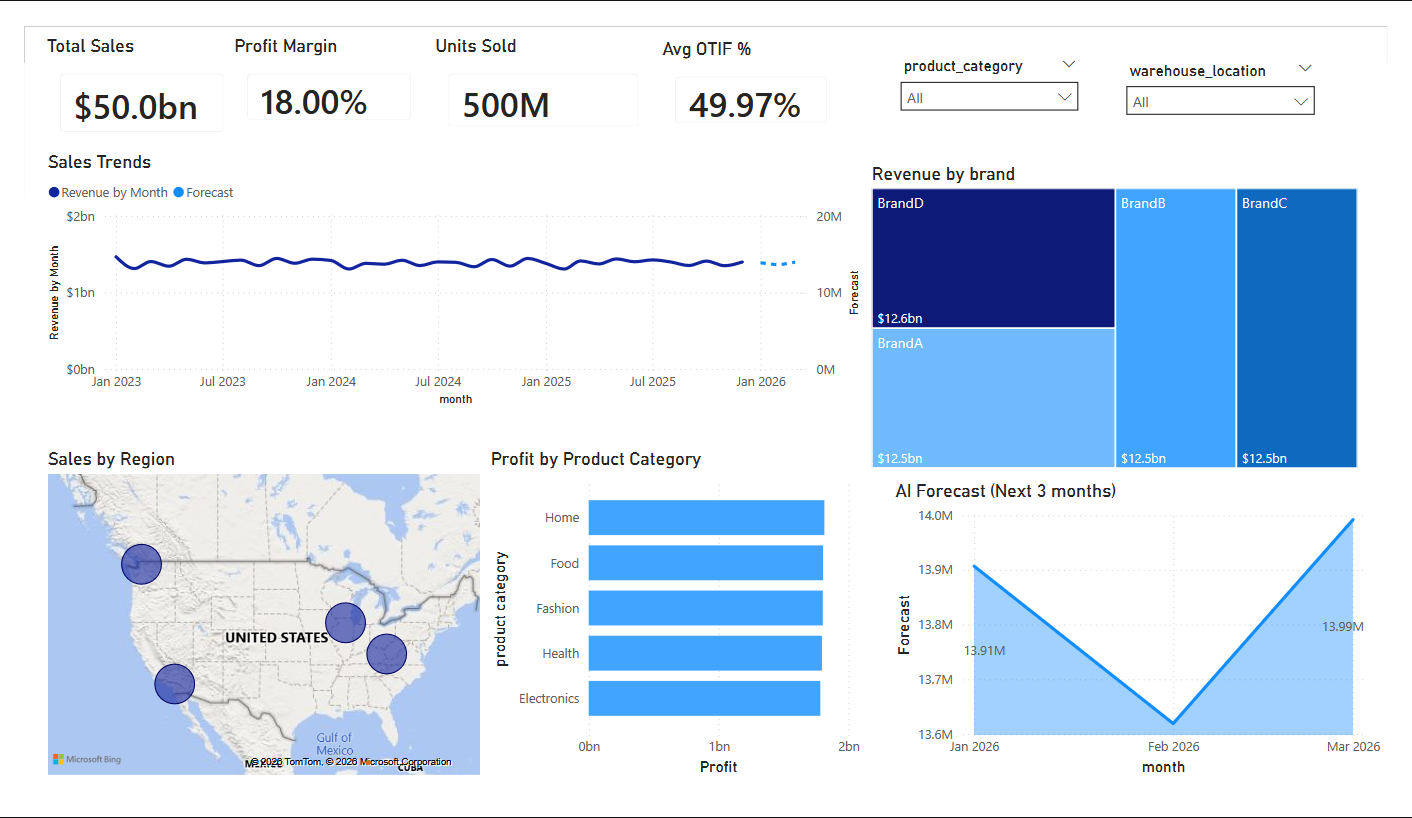Click the product_category slicer title

pos(963,66)
